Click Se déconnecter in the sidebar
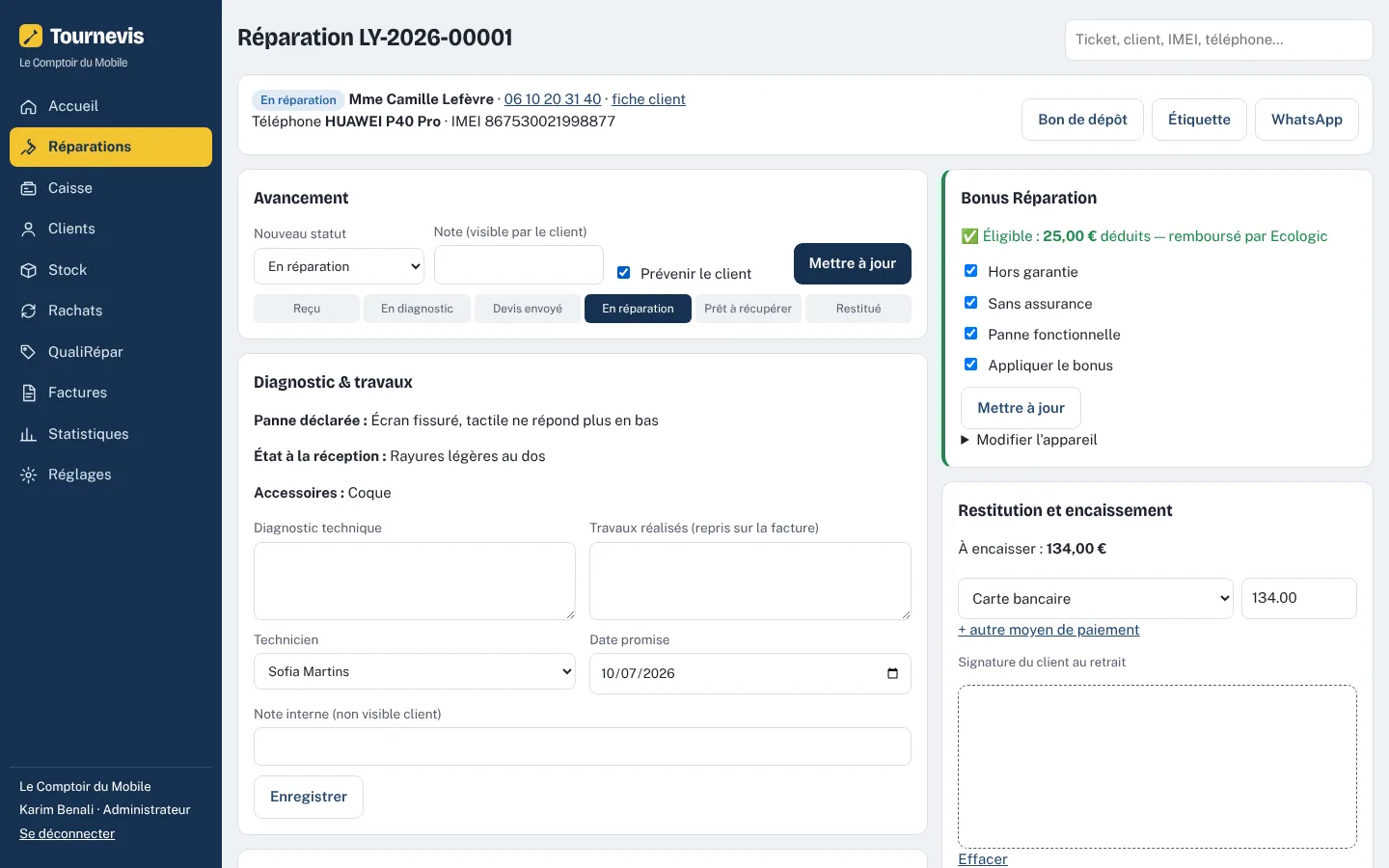Viewport: 1389px width, 868px height. [67, 834]
